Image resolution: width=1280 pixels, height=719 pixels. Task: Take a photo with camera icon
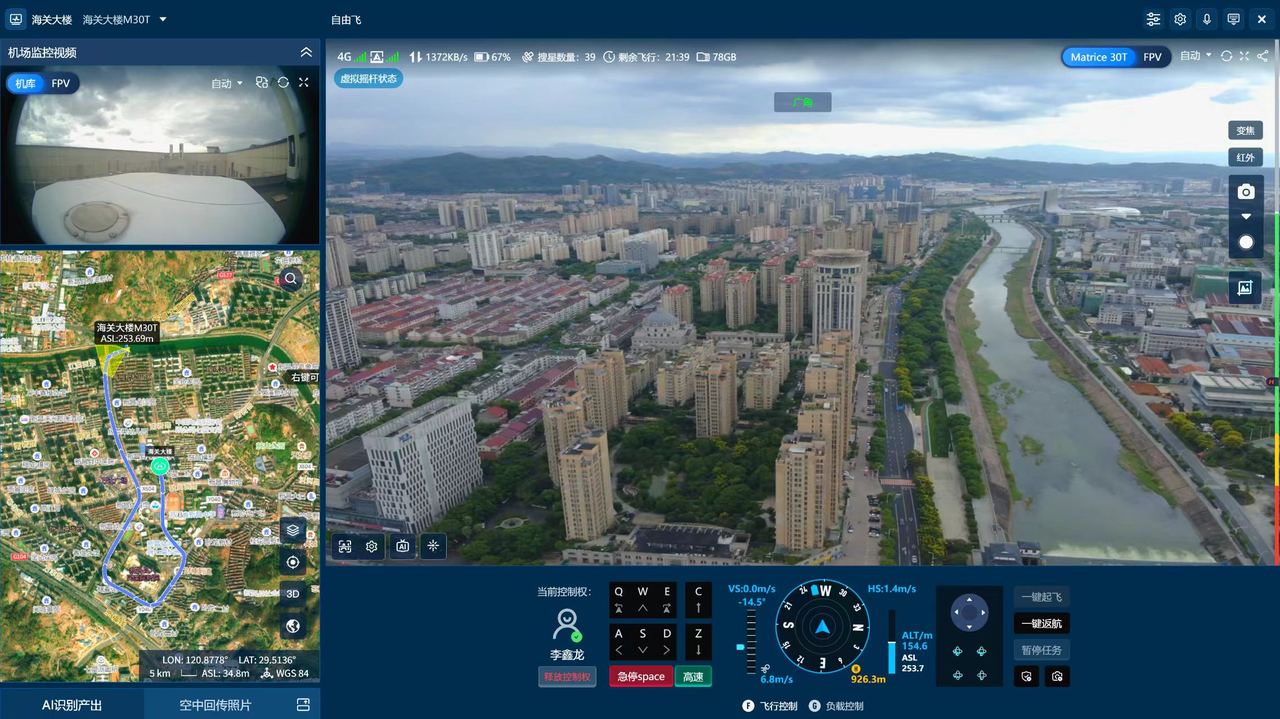pyautogui.click(x=1246, y=192)
